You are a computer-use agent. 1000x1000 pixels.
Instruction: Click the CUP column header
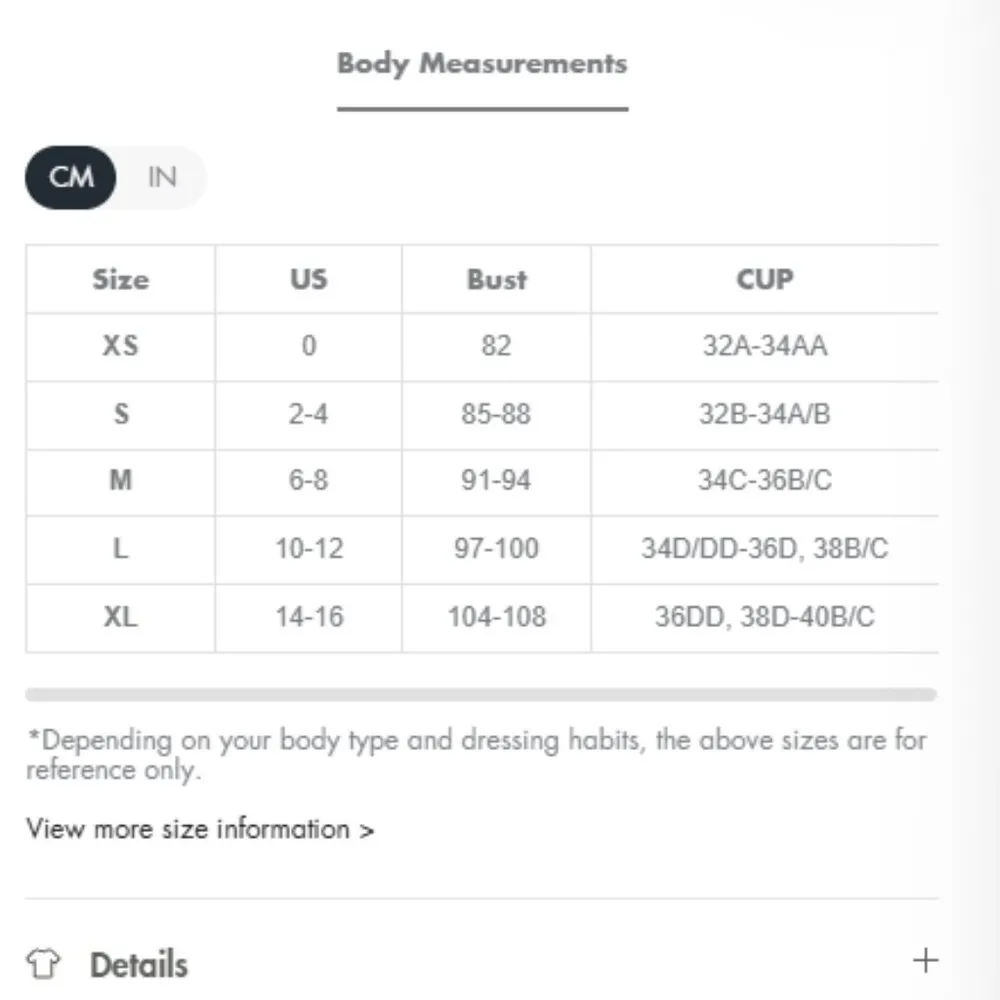click(x=764, y=279)
